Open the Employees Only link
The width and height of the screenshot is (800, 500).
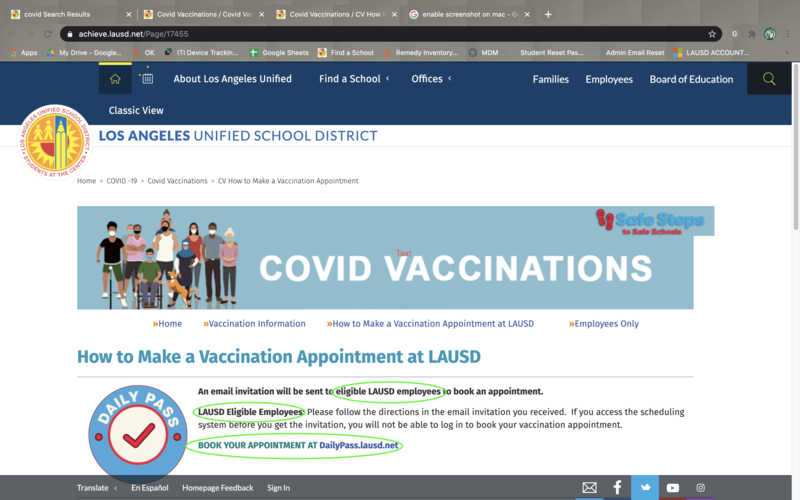604,323
